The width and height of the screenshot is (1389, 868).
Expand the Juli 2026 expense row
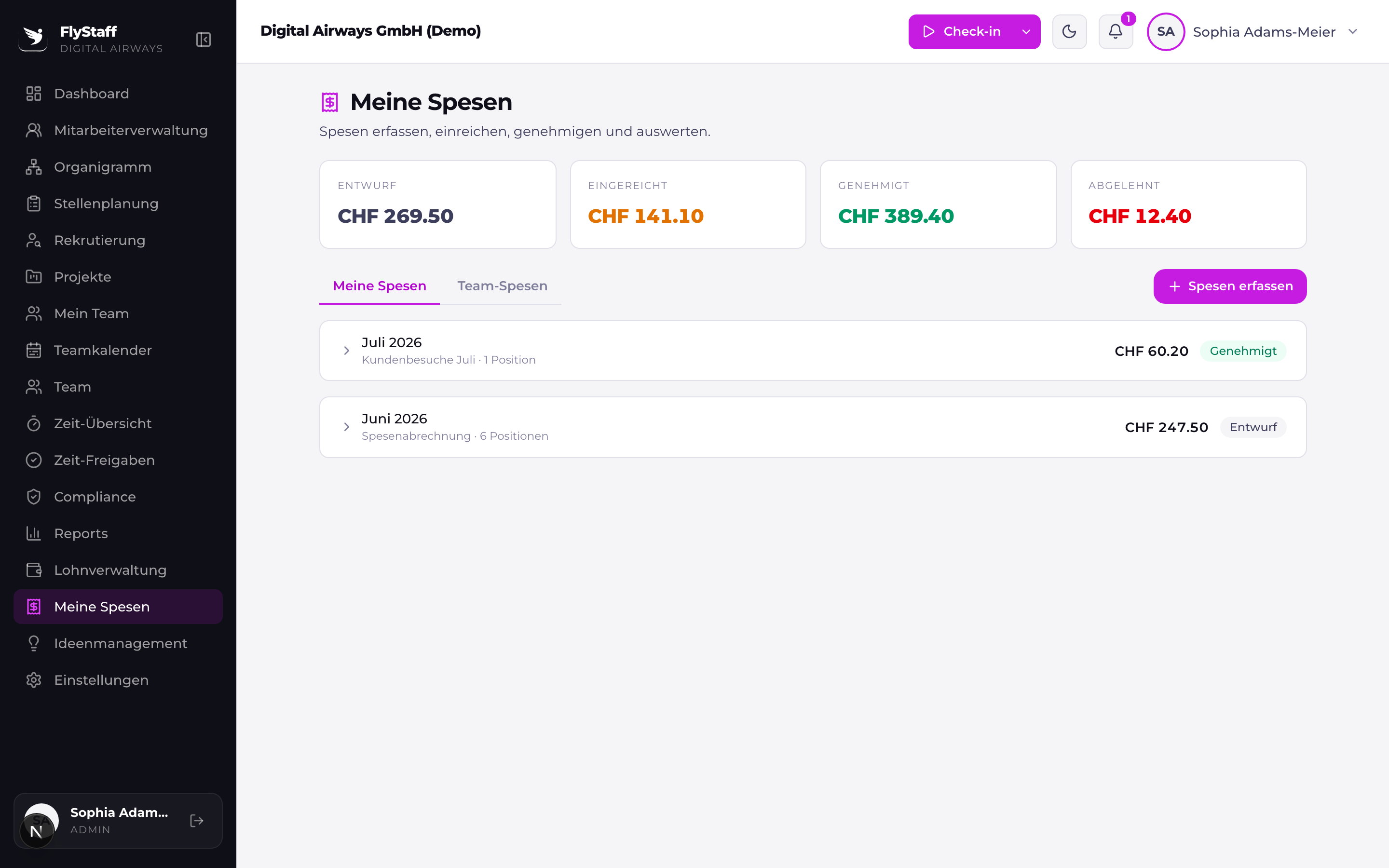click(813, 351)
